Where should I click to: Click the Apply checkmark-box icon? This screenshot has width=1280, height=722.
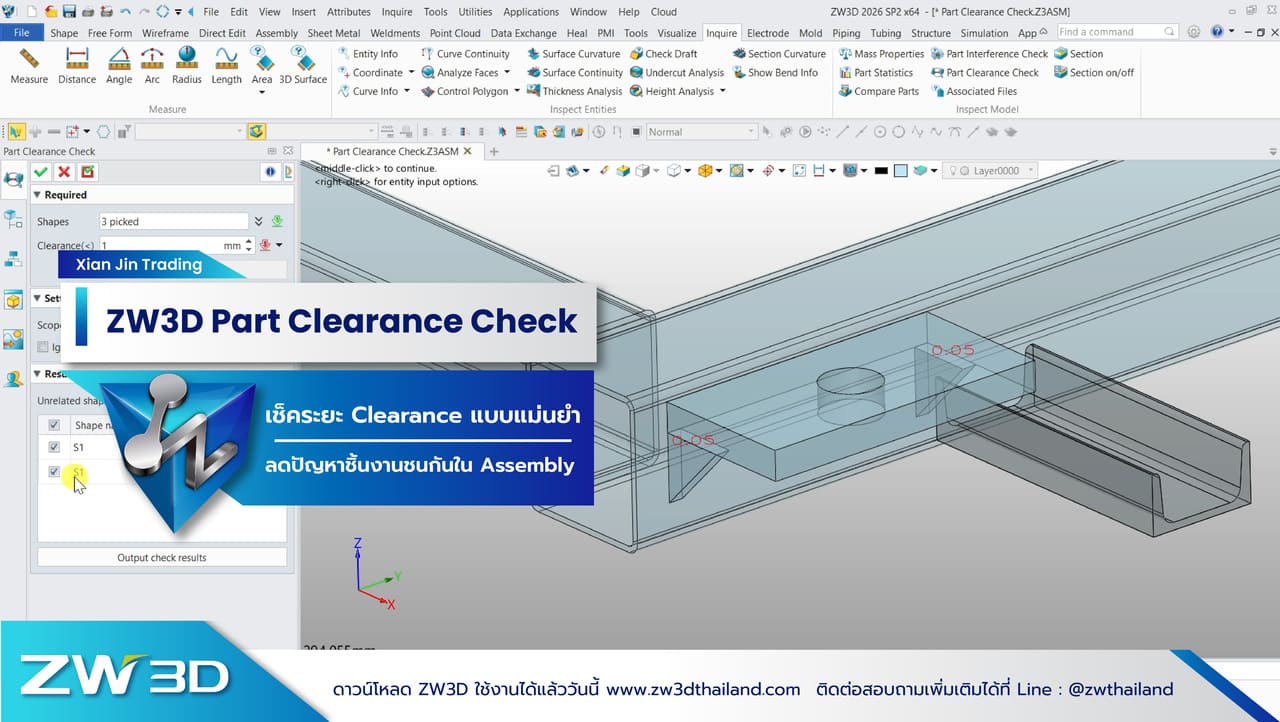(x=88, y=173)
